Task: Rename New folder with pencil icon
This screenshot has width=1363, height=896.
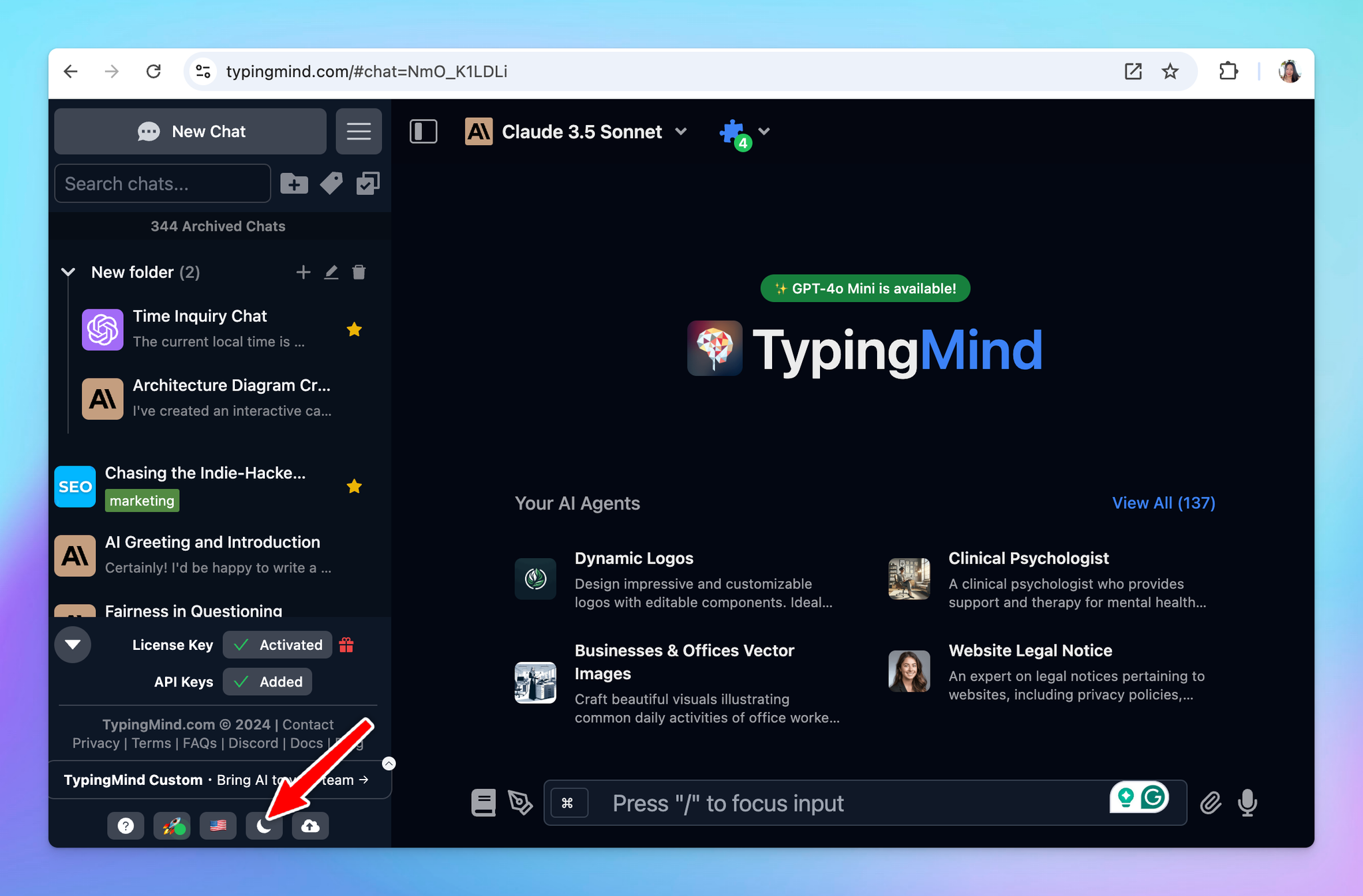Action: pos(331,272)
